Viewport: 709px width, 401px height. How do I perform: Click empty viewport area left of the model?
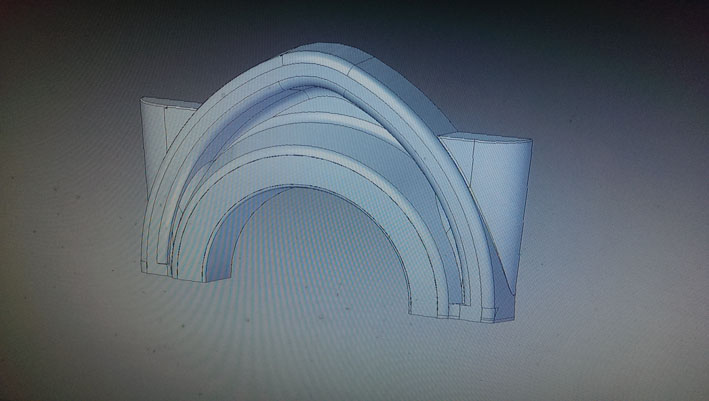(60, 200)
